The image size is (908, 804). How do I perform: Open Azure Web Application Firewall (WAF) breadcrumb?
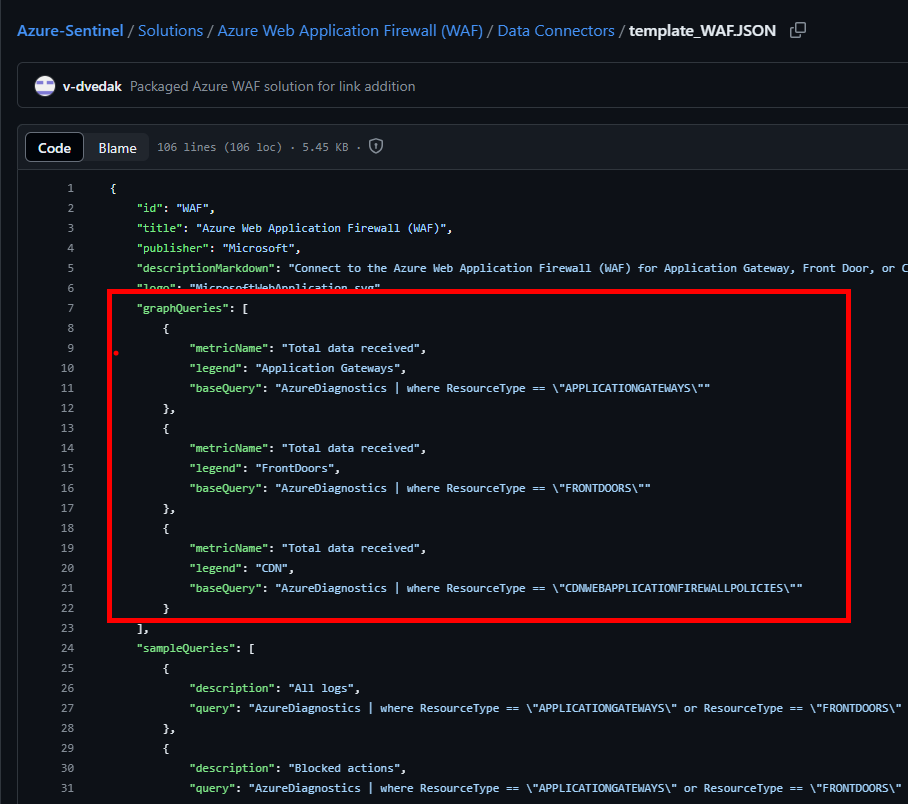[x=350, y=31]
